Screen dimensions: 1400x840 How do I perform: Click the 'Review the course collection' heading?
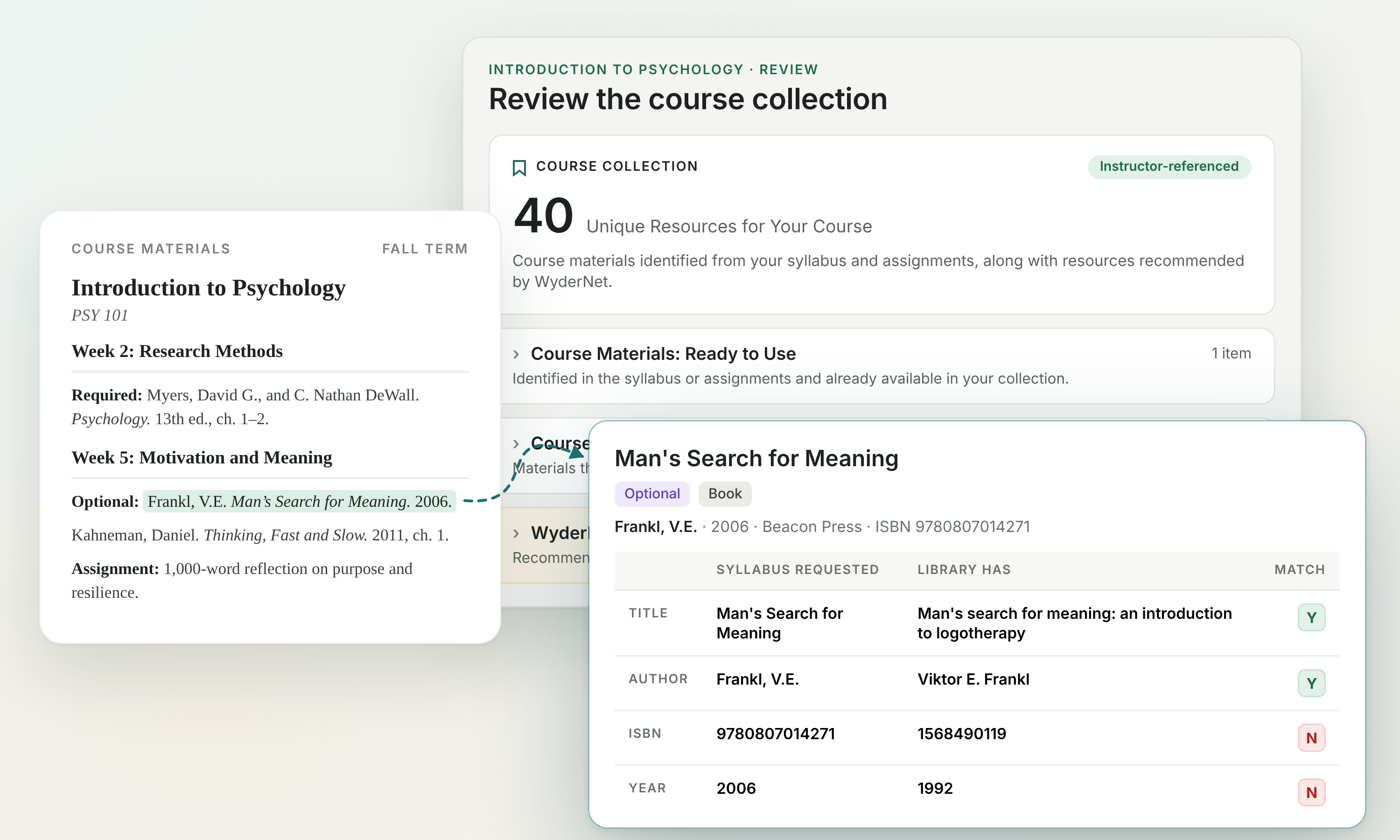coord(687,99)
